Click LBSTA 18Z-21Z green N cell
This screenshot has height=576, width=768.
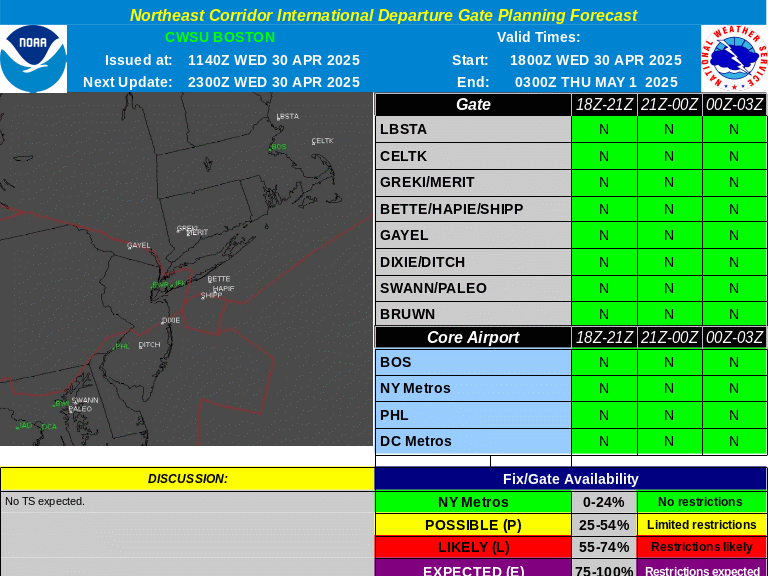(x=604, y=129)
